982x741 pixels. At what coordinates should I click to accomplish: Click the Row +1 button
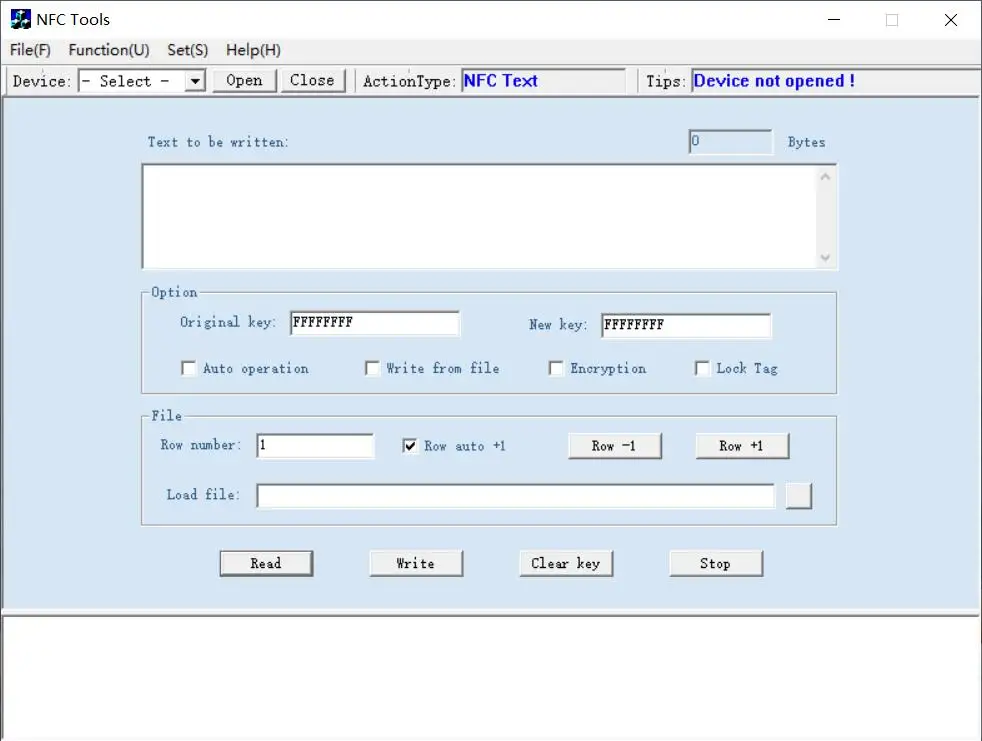pyautogui.click(x=742, y=446)
